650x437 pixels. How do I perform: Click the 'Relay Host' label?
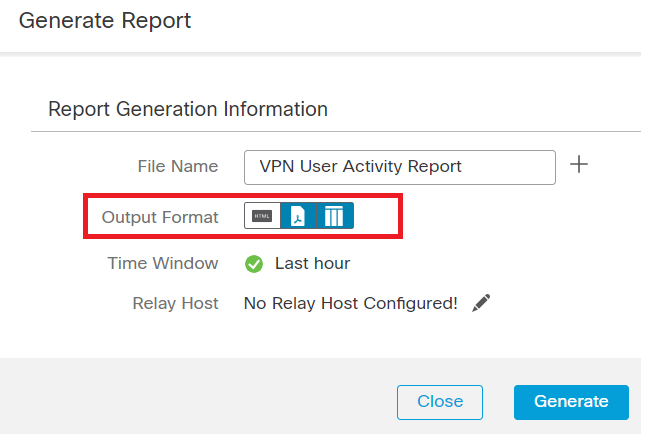[x=175, y=303]
